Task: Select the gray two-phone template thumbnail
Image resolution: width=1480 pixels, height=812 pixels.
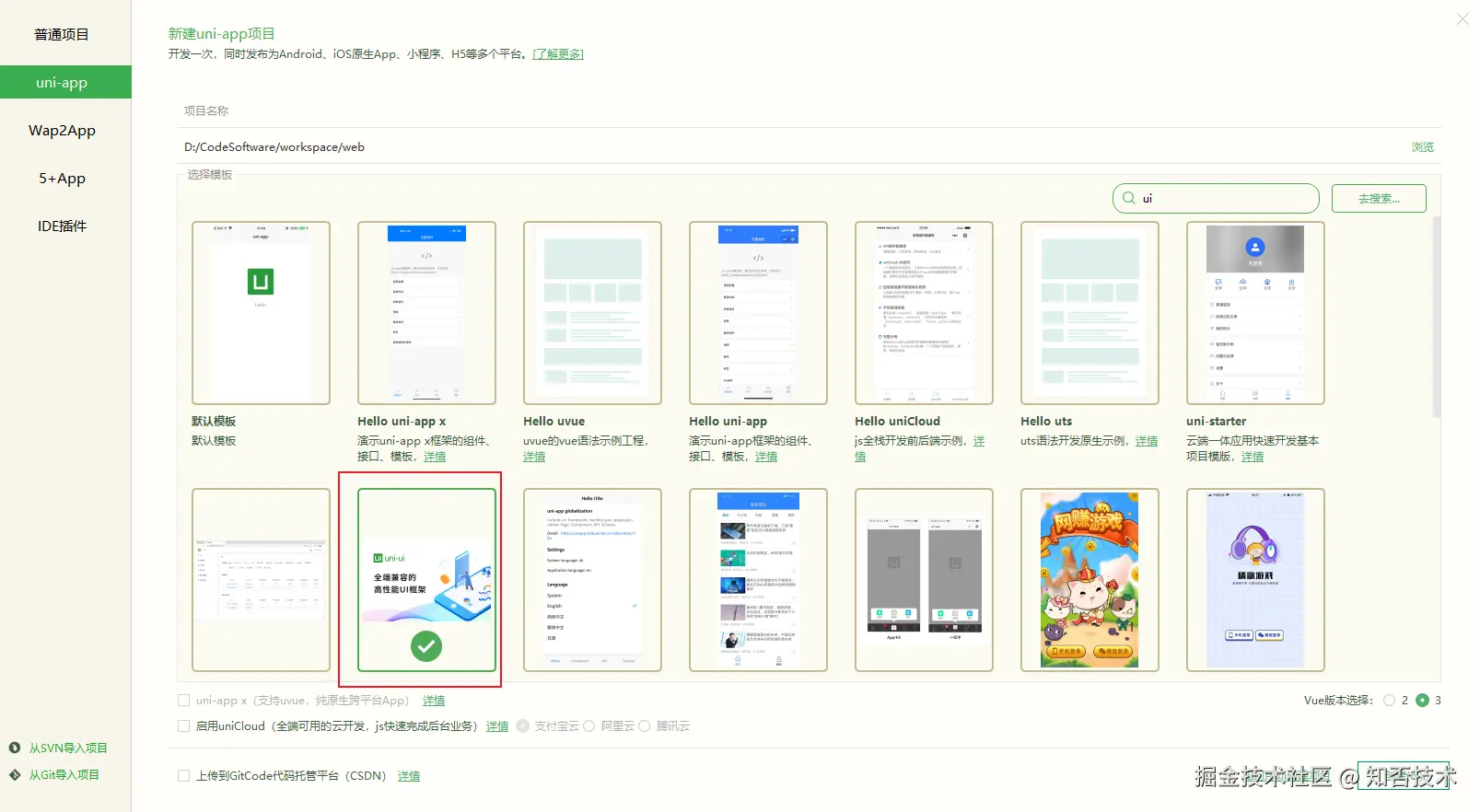Action: coord(924,580)
